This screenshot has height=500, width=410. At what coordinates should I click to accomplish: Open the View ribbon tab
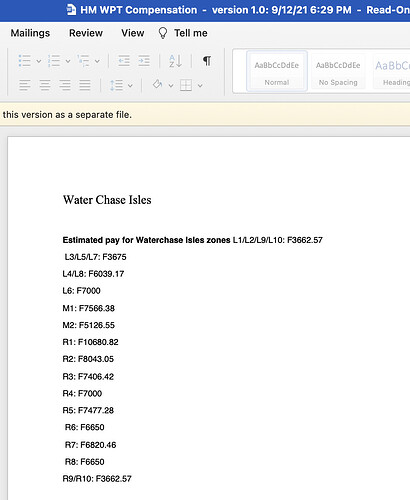pyautogui.click(x=133, y=33)
